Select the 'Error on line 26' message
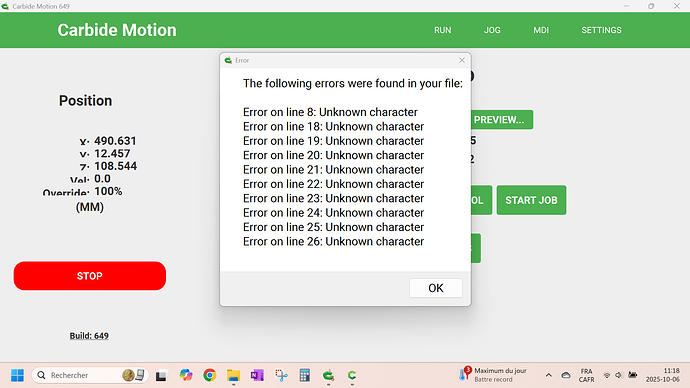The width and height of the screenshot is (690, 388). pos(334,242)
